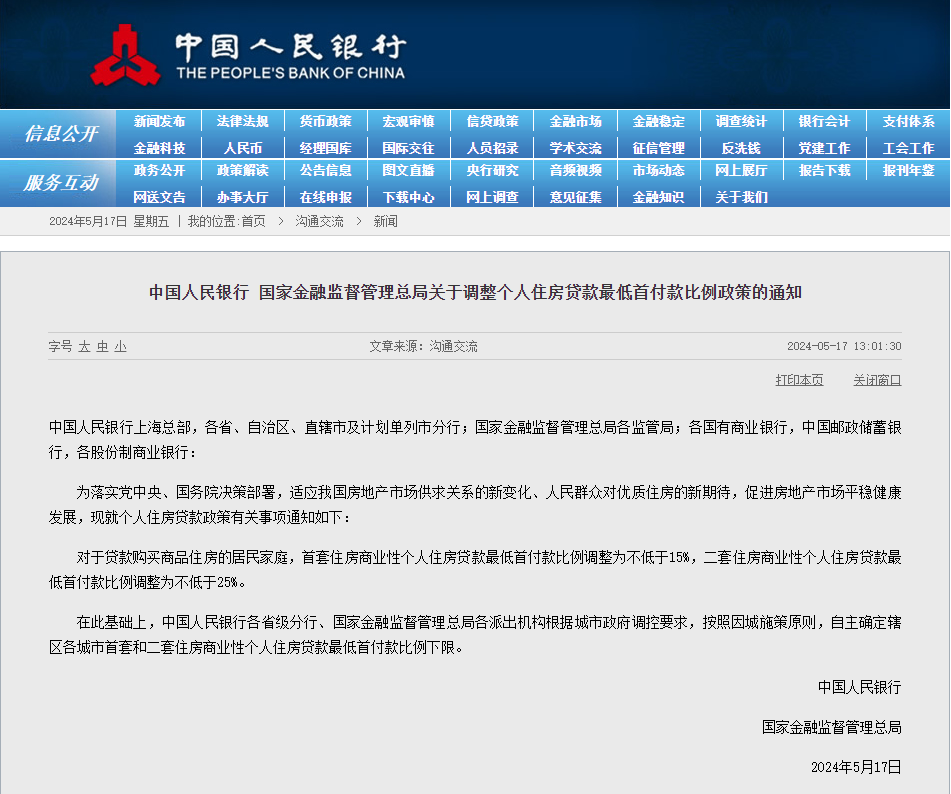Set font size to small (小)
Viewport: 951px width, 794px height.
pos(120,346)
